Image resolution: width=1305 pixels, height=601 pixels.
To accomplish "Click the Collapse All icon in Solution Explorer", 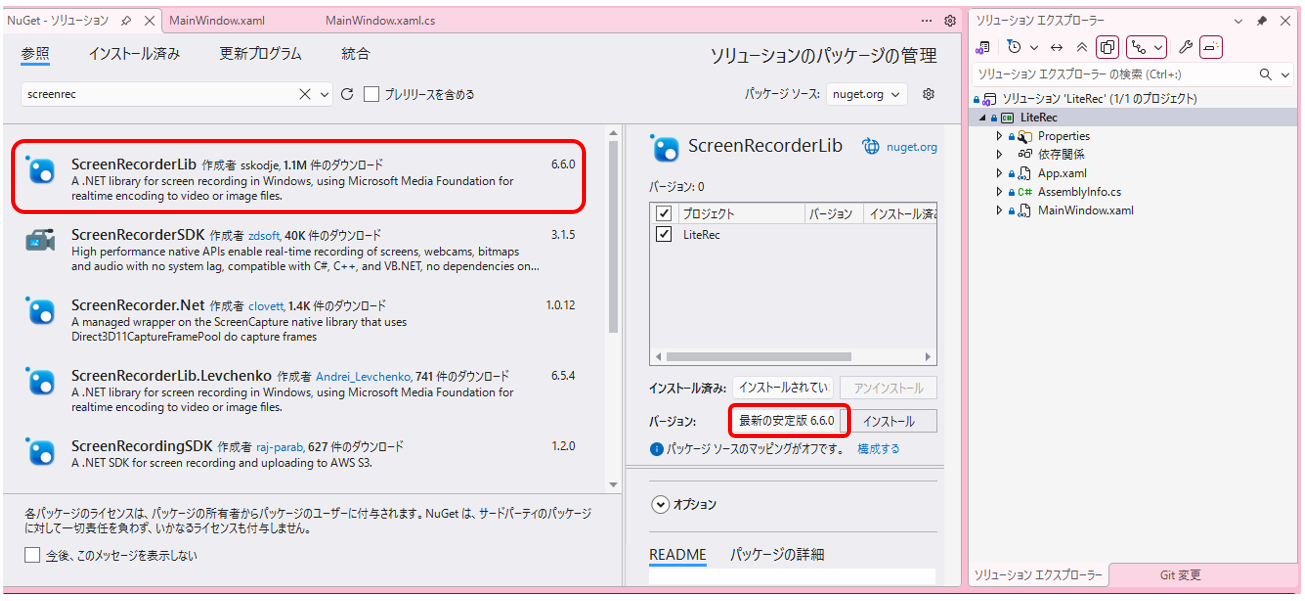I will tap(1081, 47).
